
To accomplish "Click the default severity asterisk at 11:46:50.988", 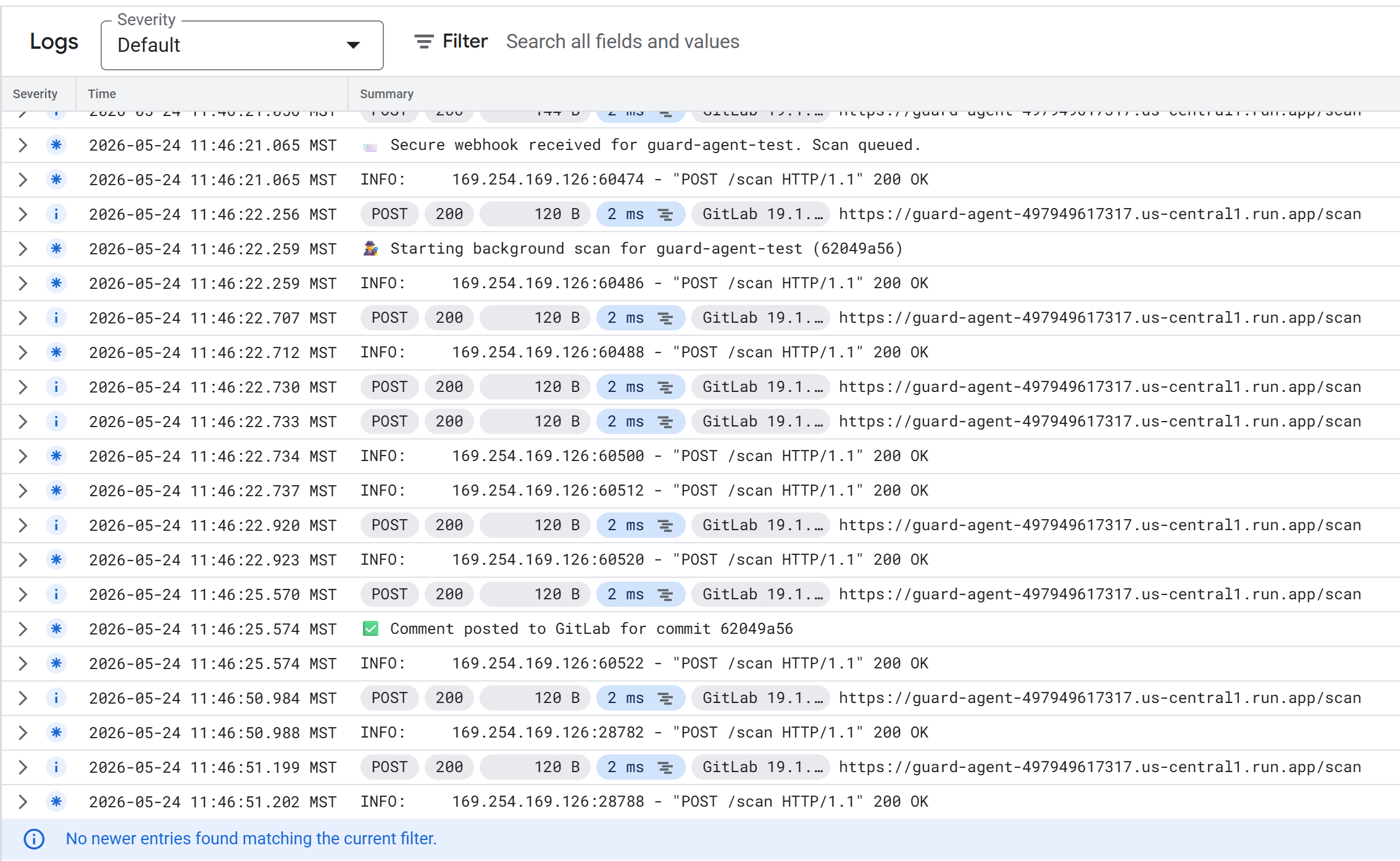I will point(56,733).
